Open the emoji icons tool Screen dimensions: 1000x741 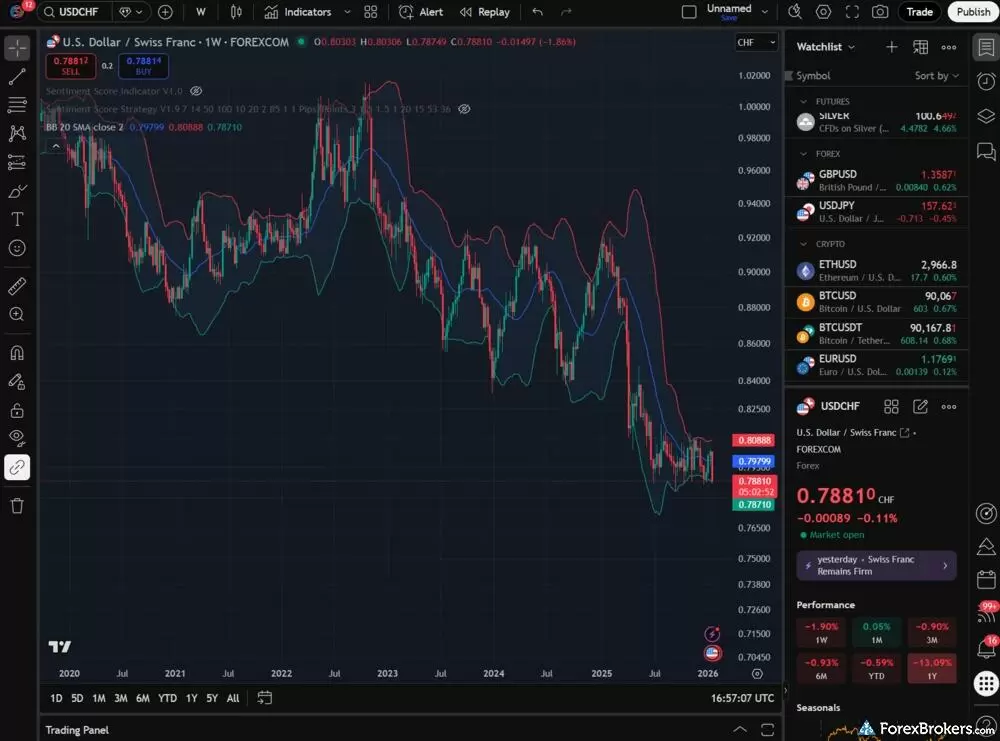coord(17,248)
